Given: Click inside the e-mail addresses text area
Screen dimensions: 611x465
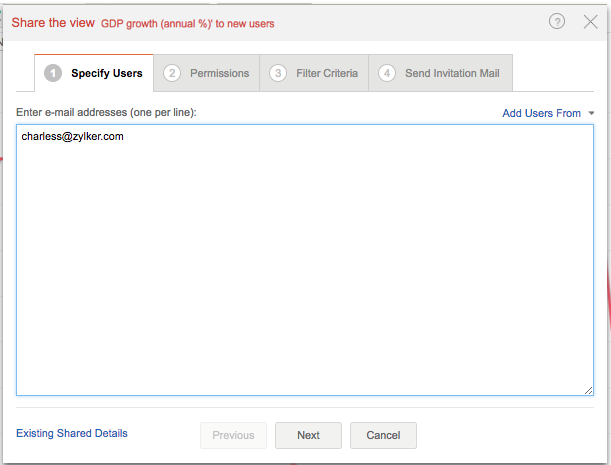Looking at the screenshot, I should [304, 270].
